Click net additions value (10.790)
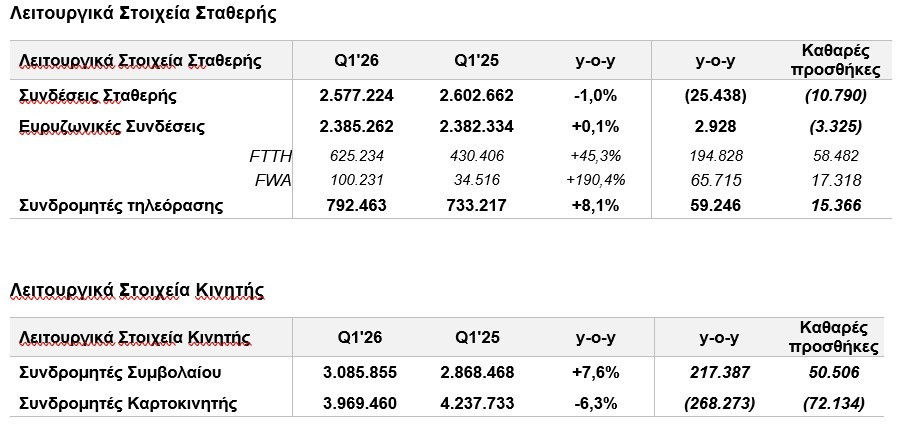897x425 pixels. click(836, 96)
